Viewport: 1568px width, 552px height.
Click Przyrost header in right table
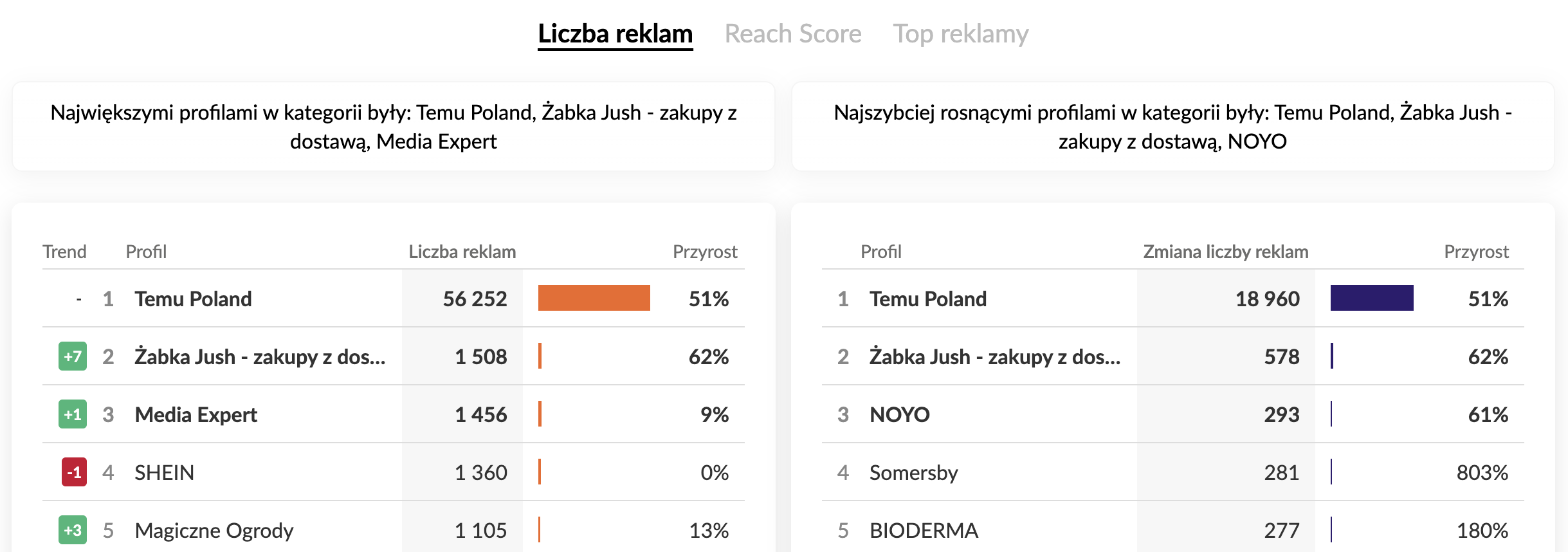tap(1476, 252)
